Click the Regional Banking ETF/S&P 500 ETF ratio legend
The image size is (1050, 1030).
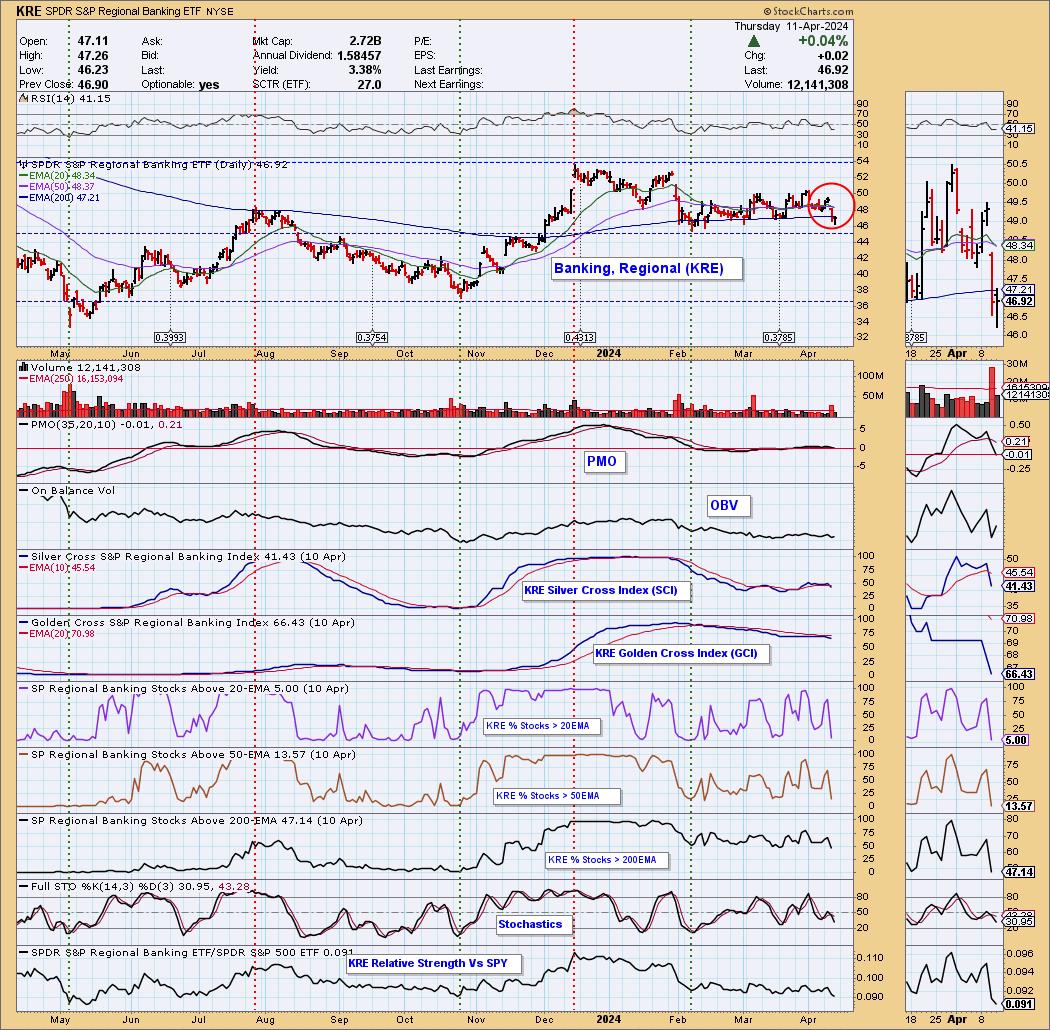tap(186, 953)
